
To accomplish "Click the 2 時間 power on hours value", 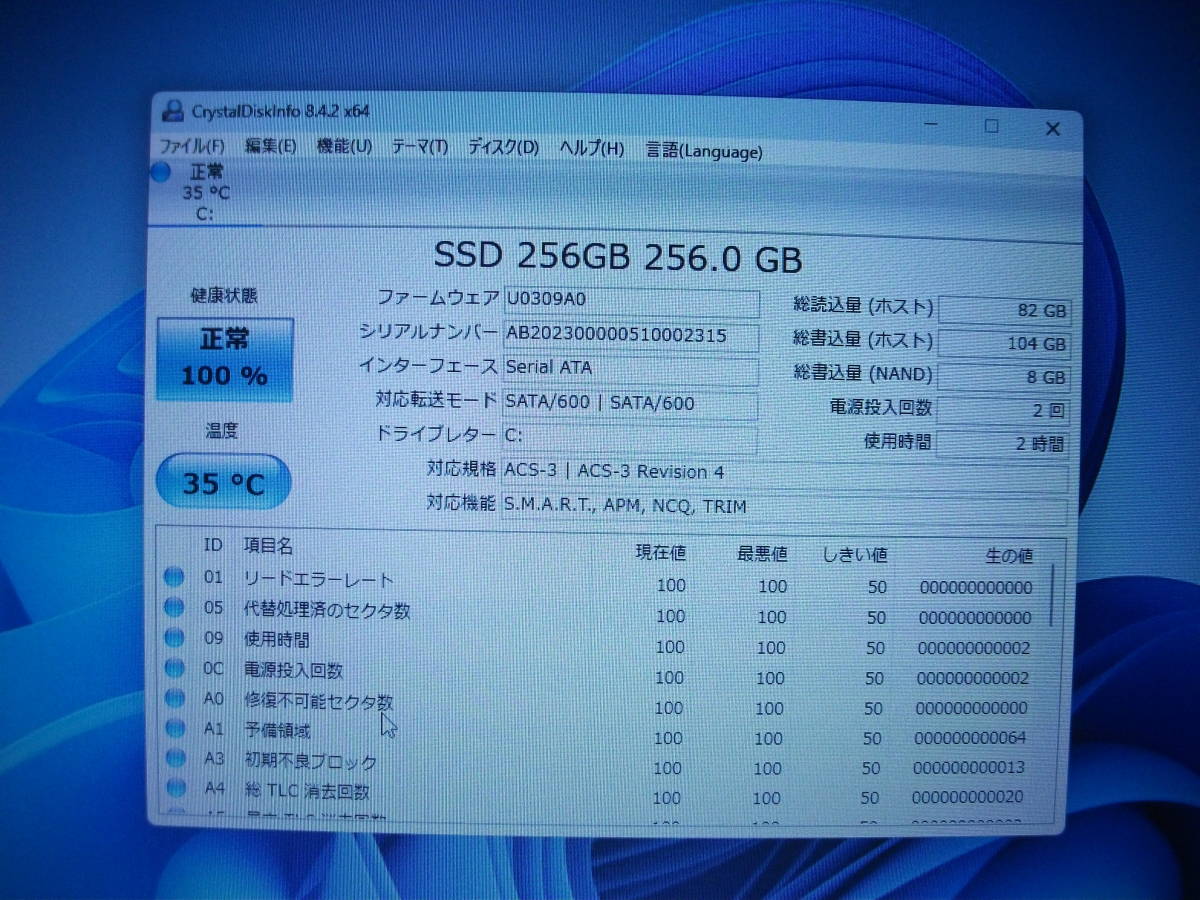I will click(1004, 443).
